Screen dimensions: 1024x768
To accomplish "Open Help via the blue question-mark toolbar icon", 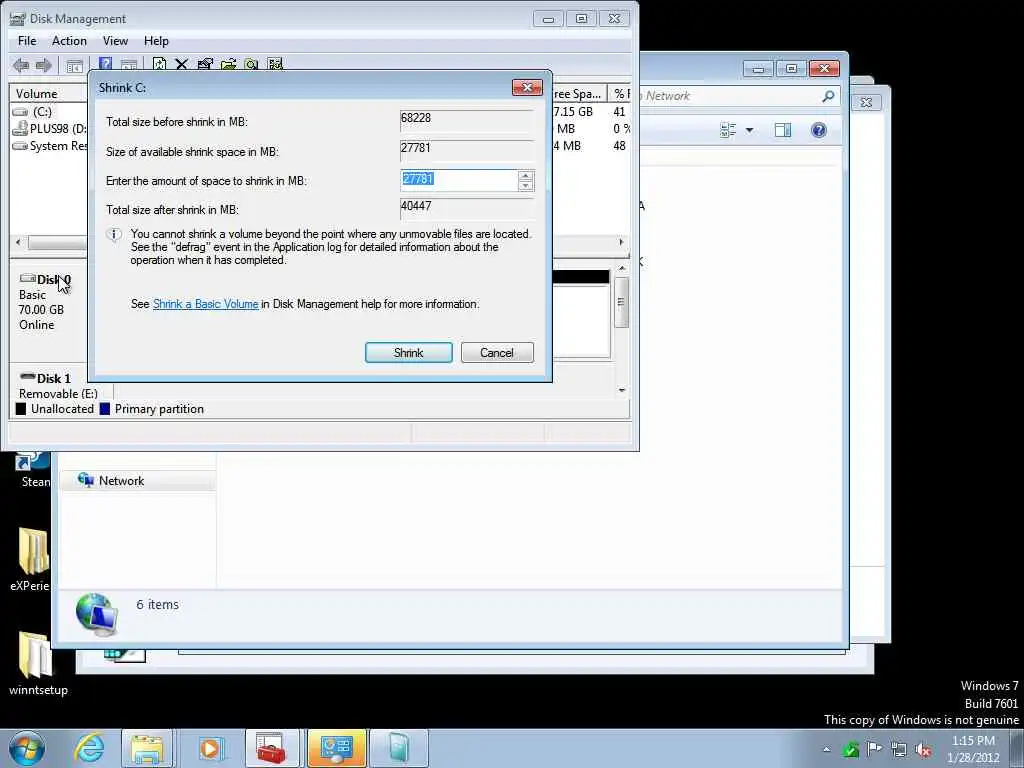I will (x=105, y=64).
